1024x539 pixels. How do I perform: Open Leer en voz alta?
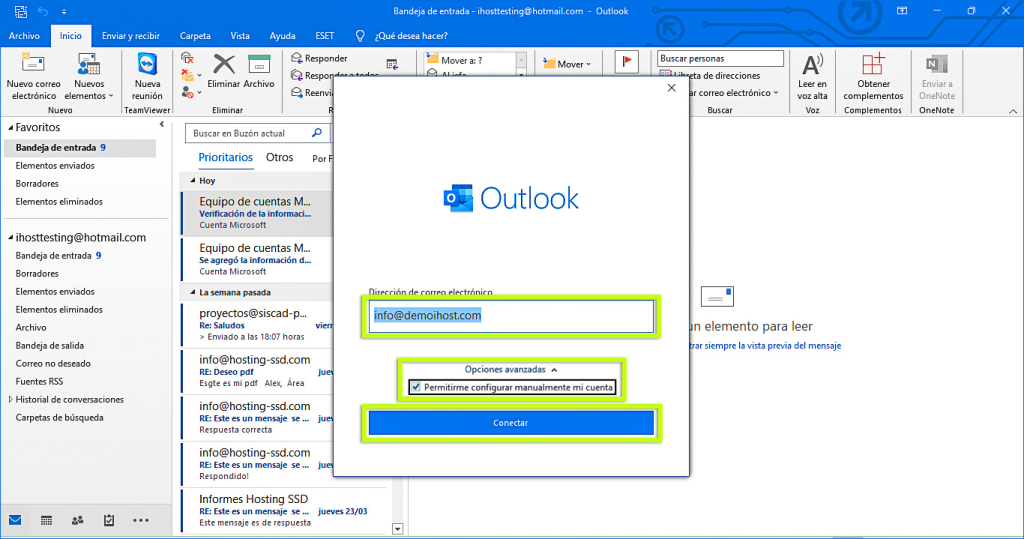[812, 66]
